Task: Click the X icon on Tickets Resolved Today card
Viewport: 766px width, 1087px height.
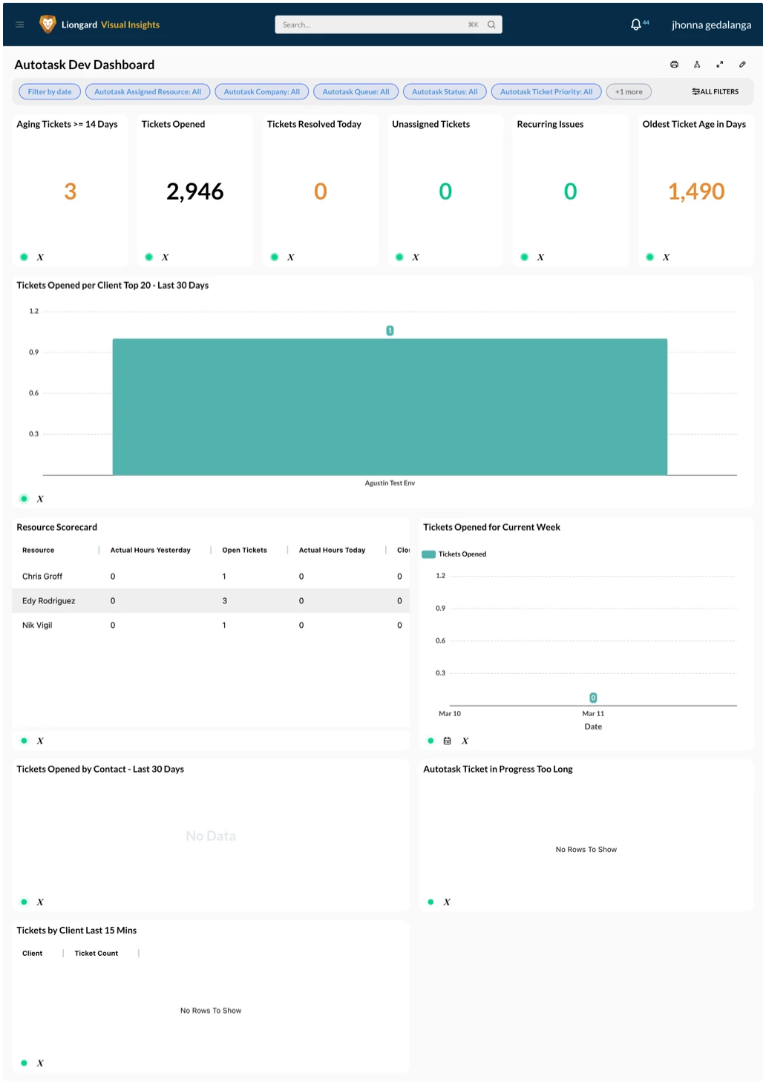Action: pos(290,257)
